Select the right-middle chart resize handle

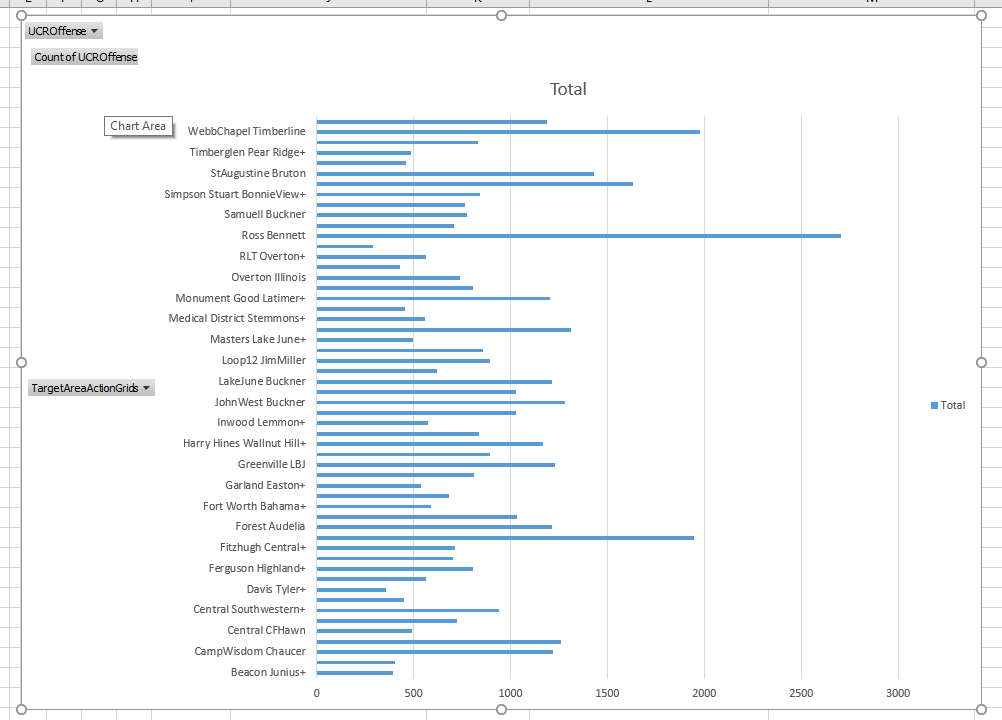click(x=982, y=362)
